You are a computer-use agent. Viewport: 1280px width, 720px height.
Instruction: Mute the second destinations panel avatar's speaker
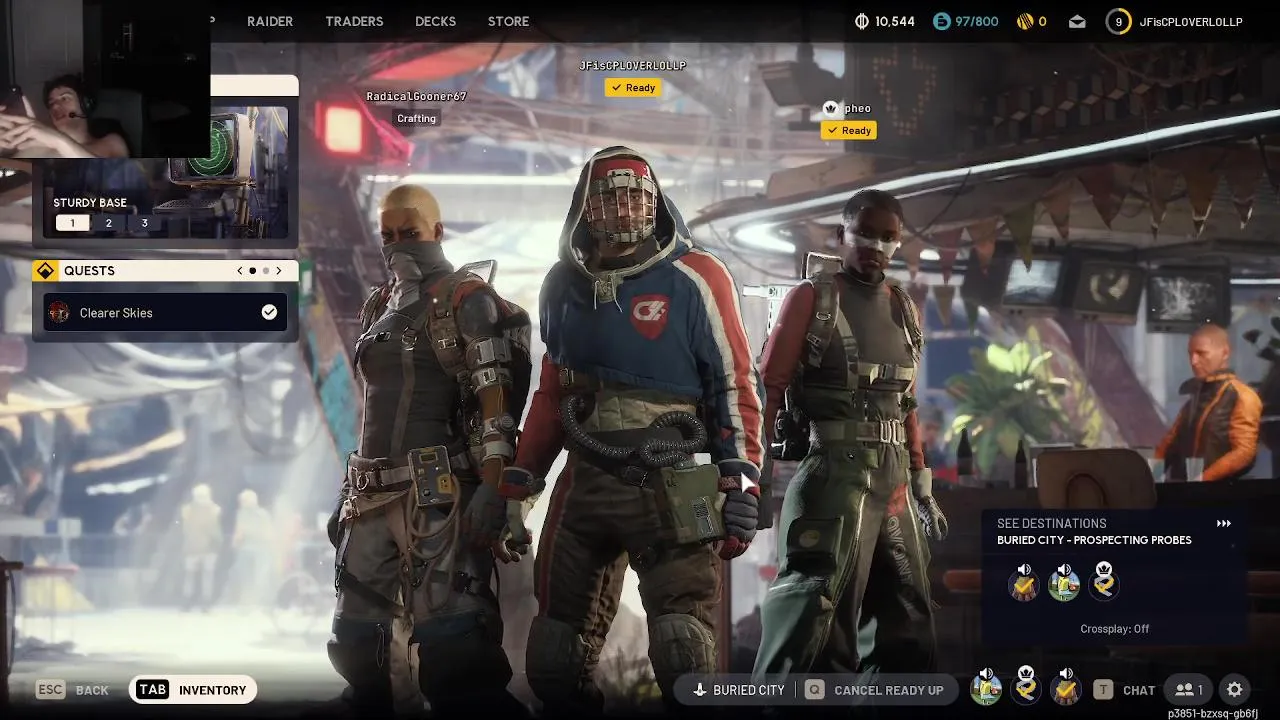tap(1064, 570)
